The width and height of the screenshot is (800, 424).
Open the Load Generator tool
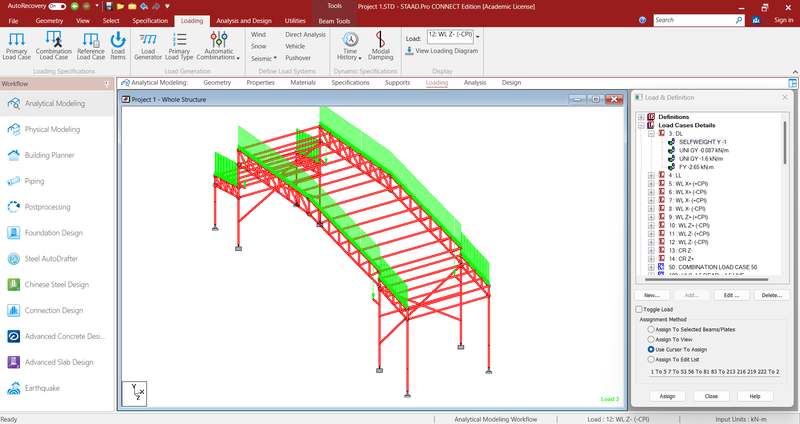[x=148, y=45]
